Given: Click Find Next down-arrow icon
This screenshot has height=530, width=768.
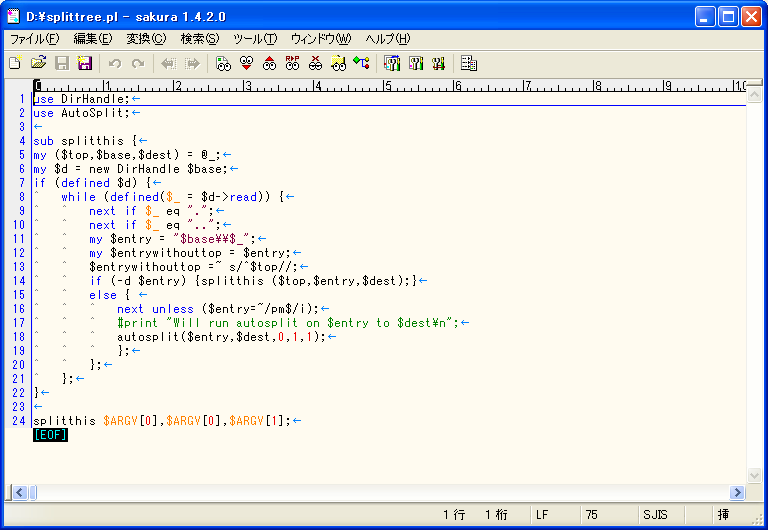Looking at the screenshot, I should pyautogui.click(x=246, y=63).
